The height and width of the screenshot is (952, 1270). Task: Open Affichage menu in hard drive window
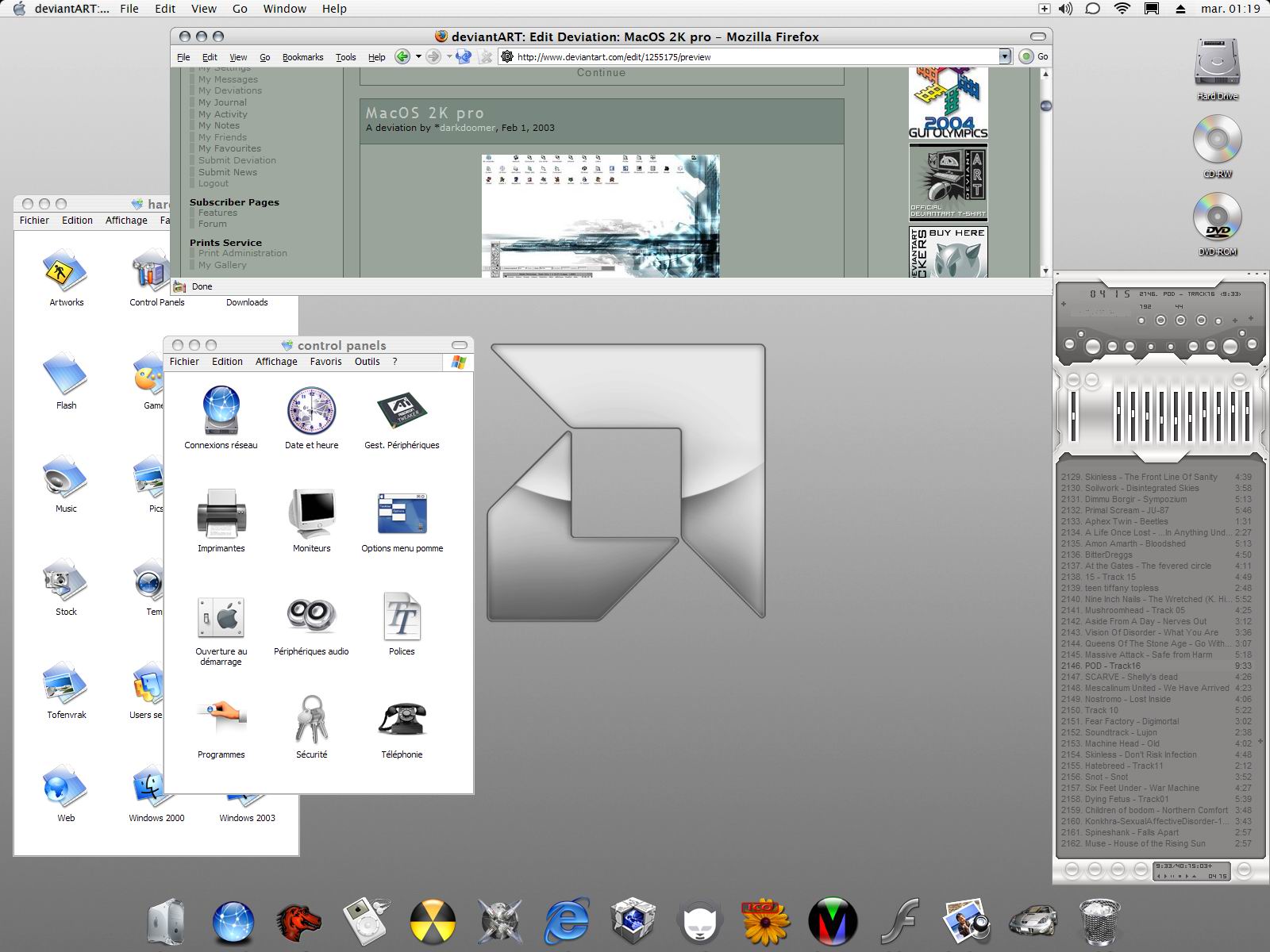126,220
